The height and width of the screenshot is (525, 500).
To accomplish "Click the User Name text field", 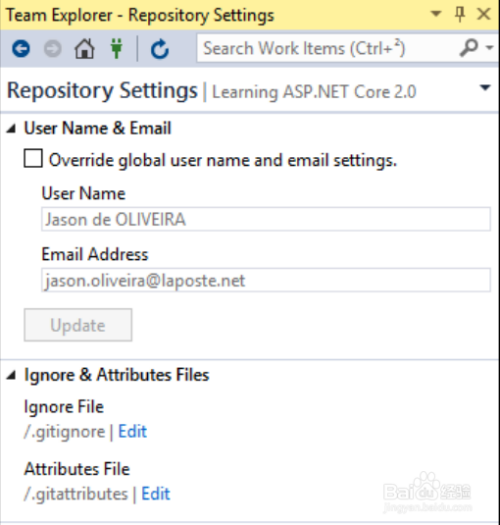I will [266, 219].
